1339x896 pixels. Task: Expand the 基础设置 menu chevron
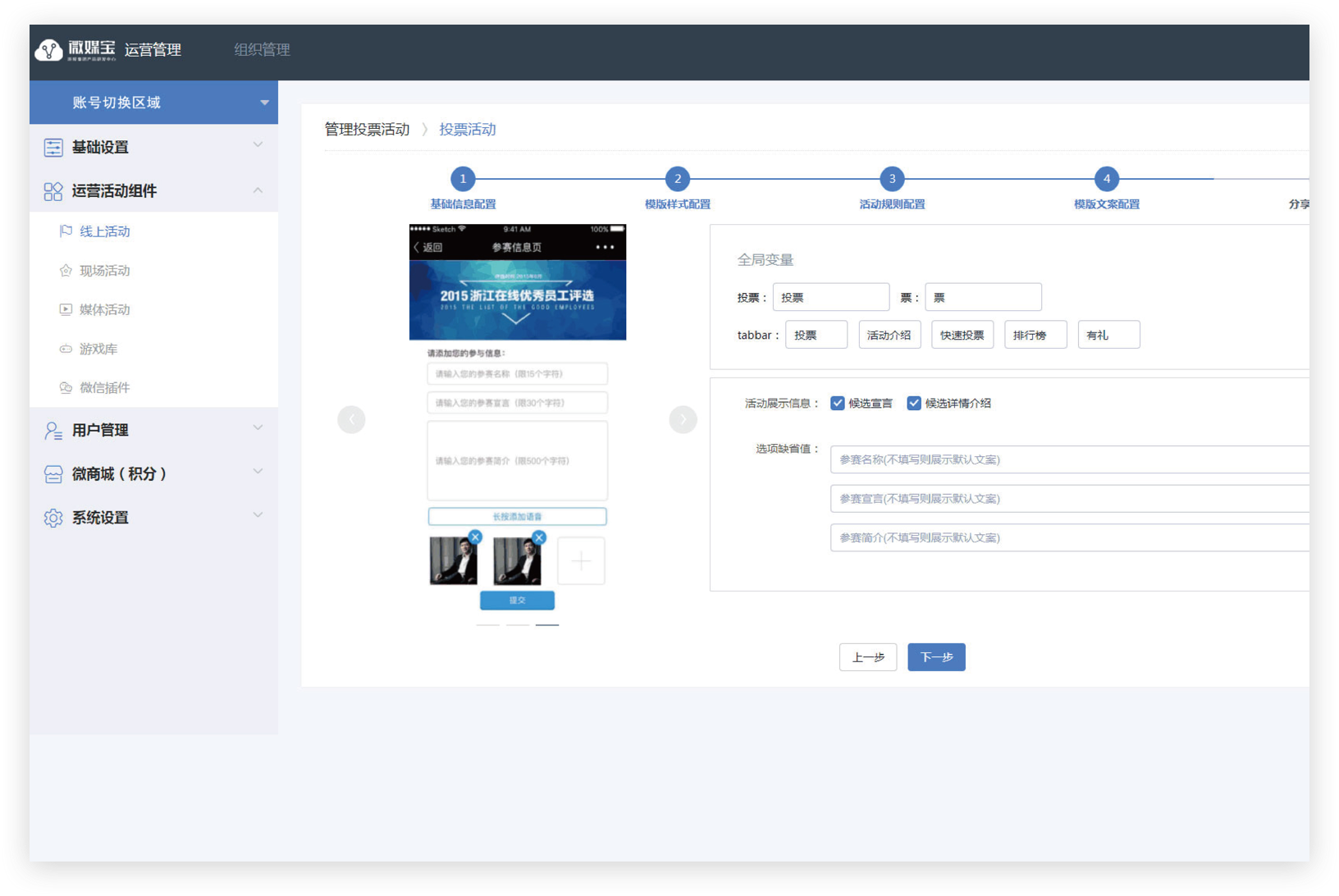258,145
